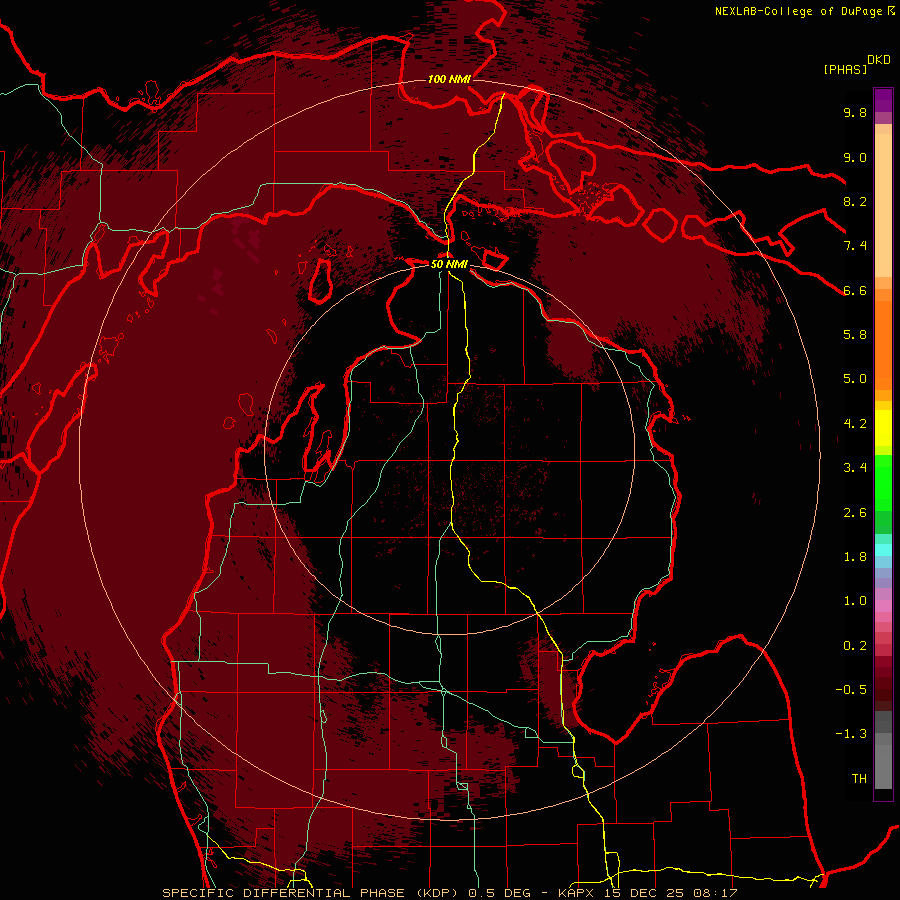Select the 7.4 legend value
900x900 pixels.
(x=855, y=246)
